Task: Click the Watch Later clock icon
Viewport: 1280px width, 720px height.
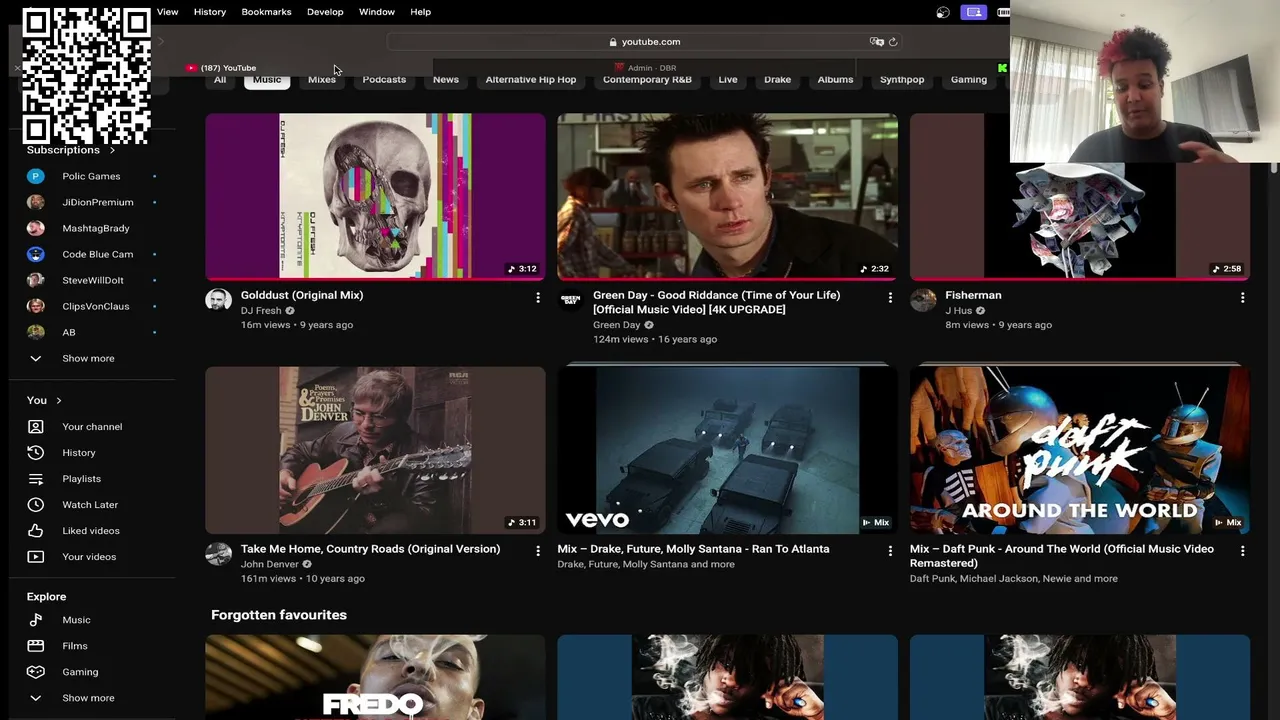Action: [x=35, y=505]
